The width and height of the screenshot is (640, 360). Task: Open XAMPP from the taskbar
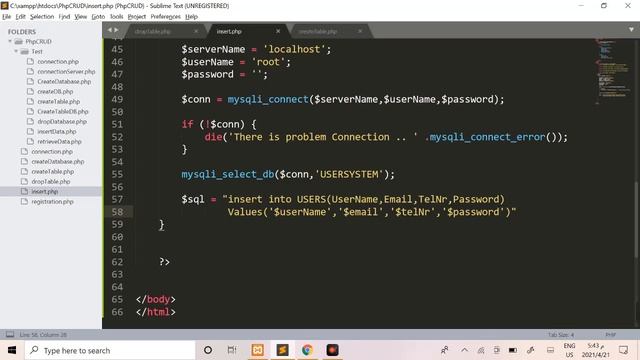pyautogui.click(x=257, y=350)
